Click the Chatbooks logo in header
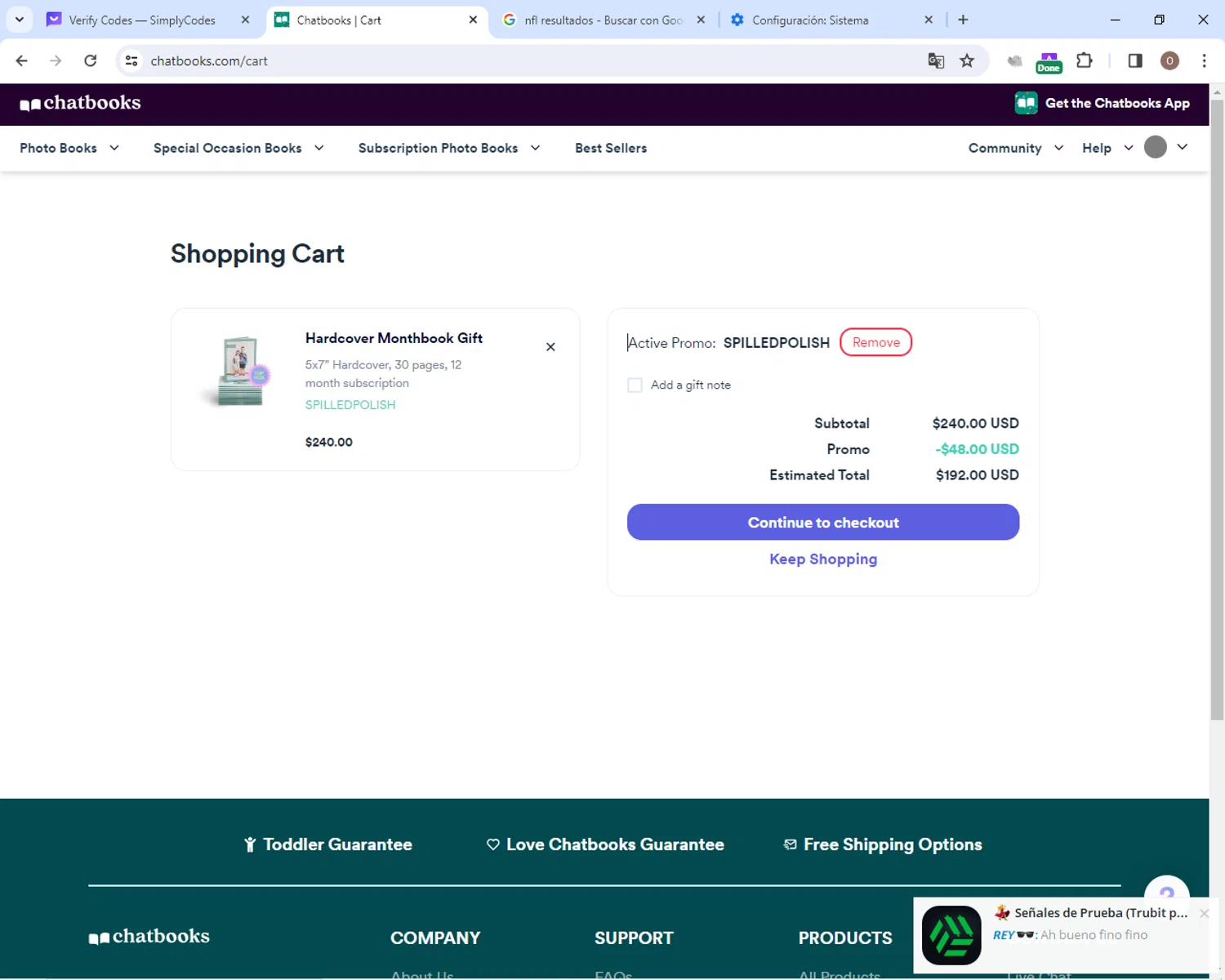This screenshot has width=1225, height=980. click(80, 103)
